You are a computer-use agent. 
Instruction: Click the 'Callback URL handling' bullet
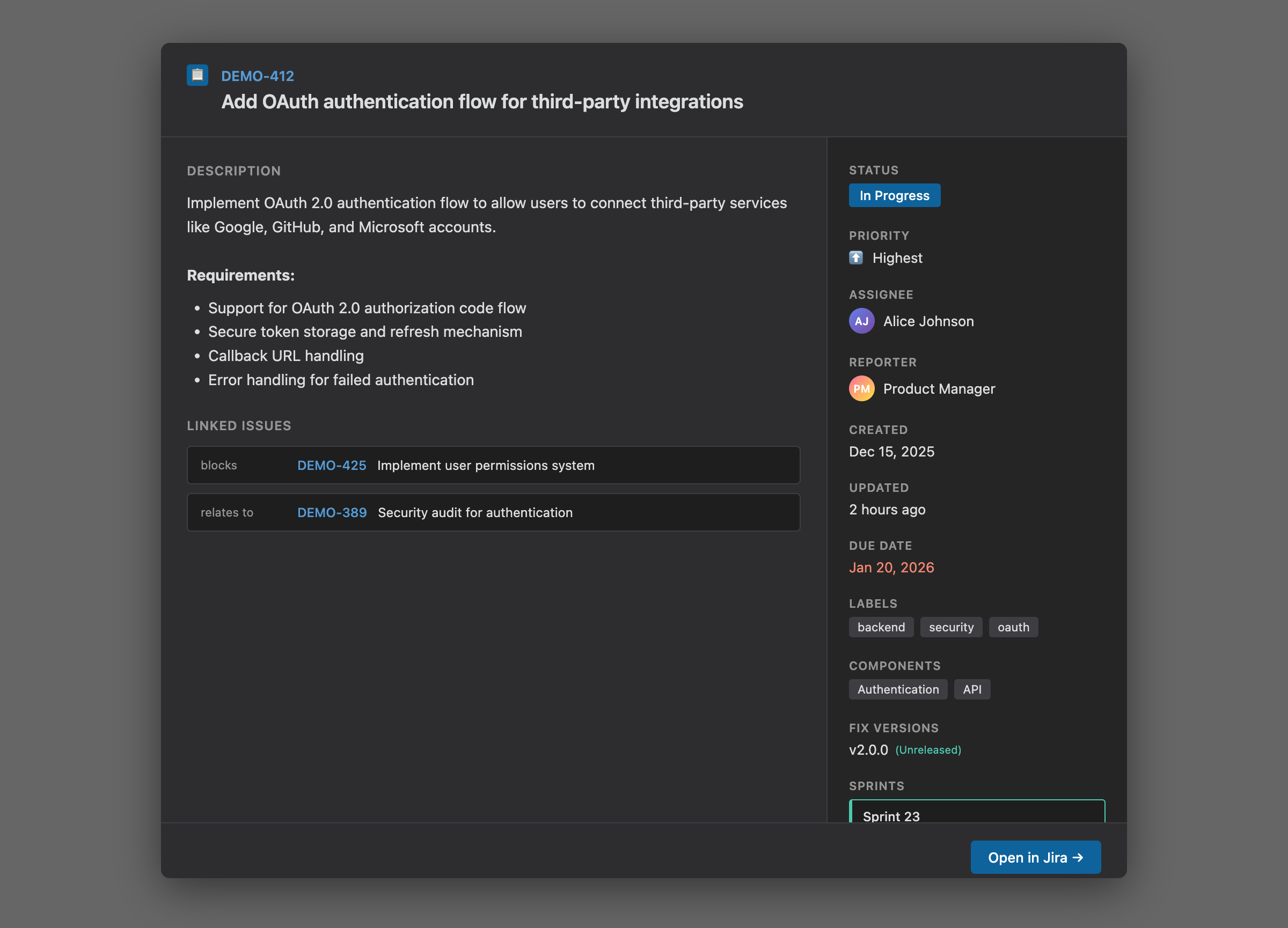[286, 356]
